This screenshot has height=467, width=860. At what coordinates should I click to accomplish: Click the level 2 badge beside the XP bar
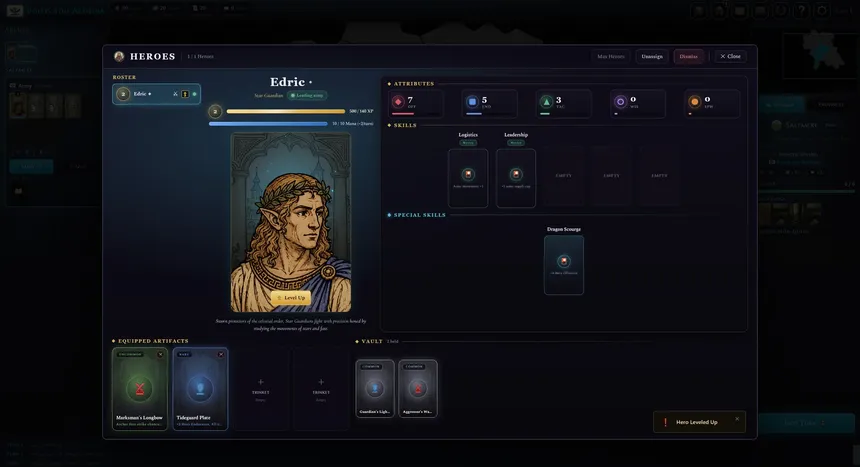(x=215, y=111)
